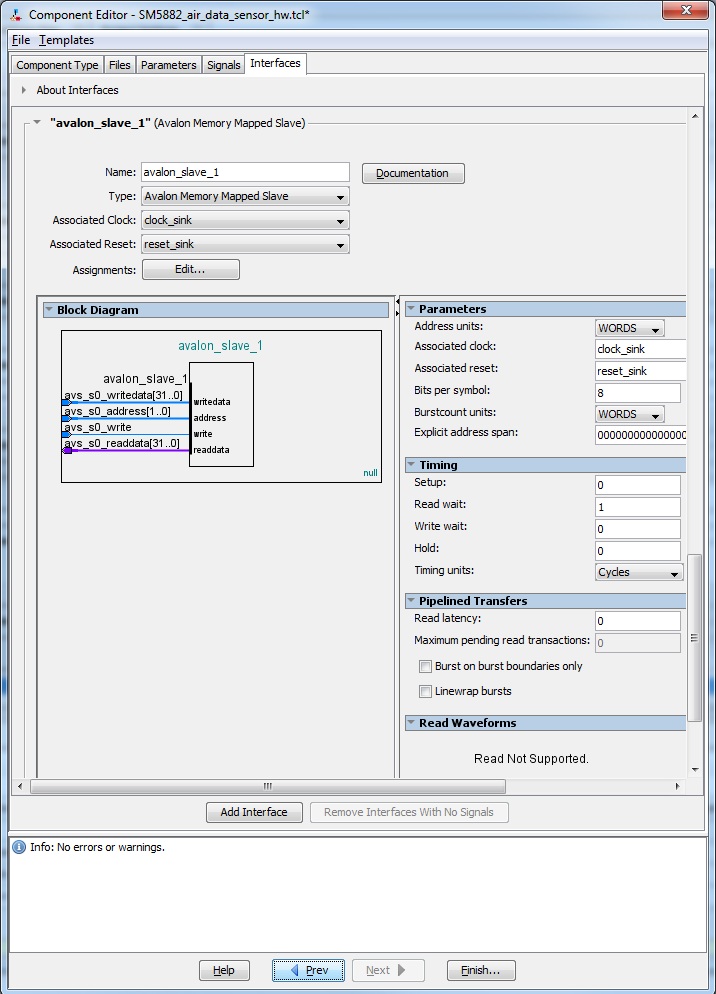The image size is (716, 994).
Task: Collapse the Timing section
Action: pos(411,464)
